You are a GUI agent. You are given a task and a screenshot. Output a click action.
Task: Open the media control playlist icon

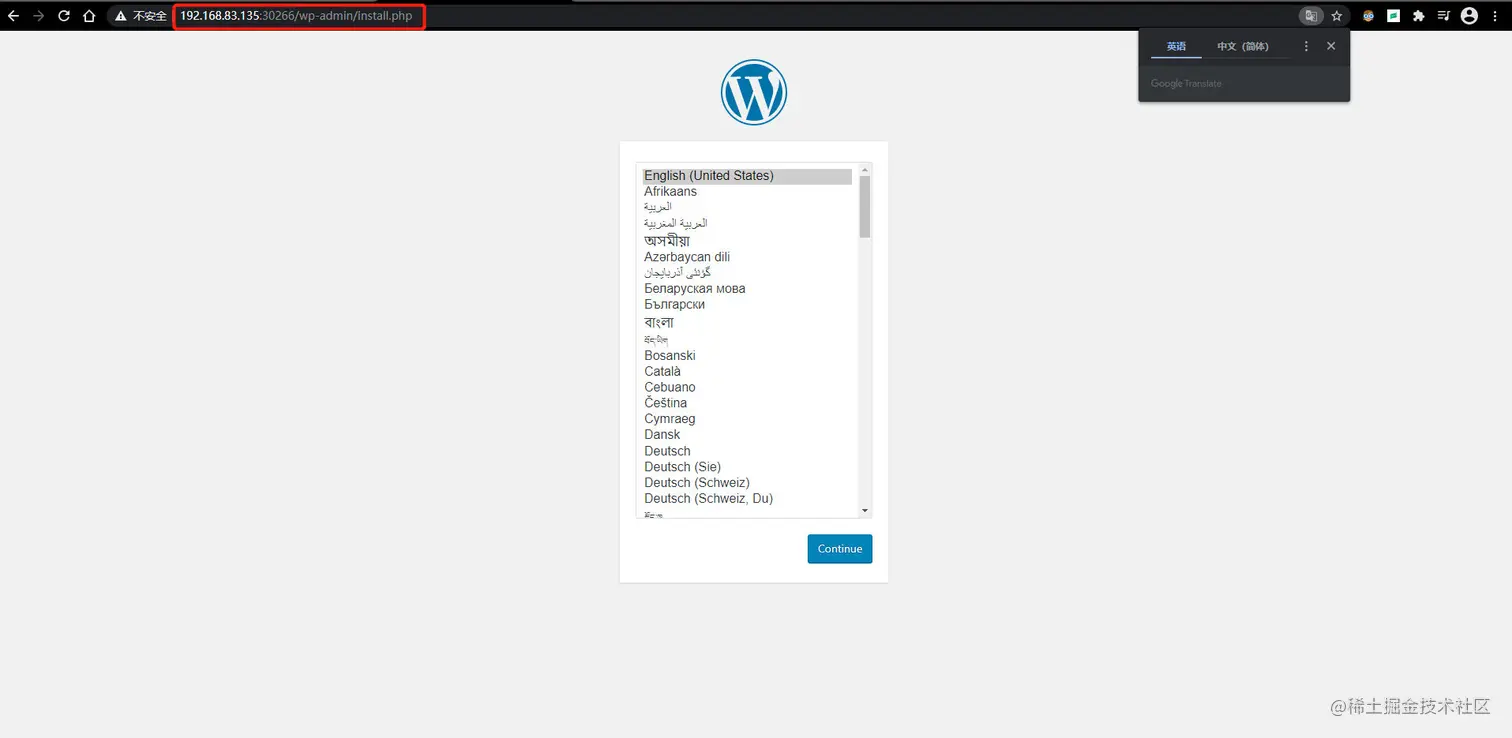coord(1443,16)
